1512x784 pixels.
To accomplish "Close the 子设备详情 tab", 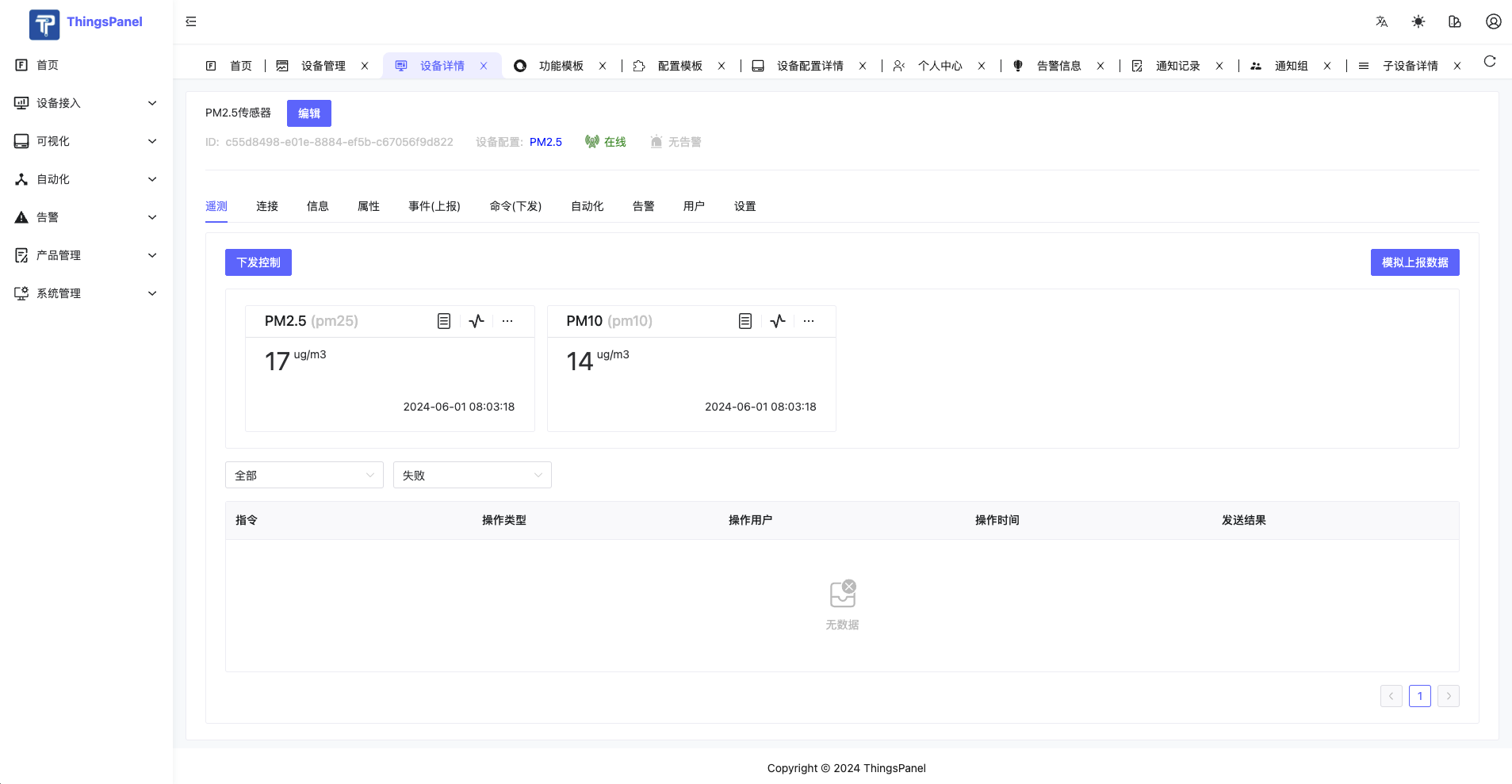I will 1457,66.
